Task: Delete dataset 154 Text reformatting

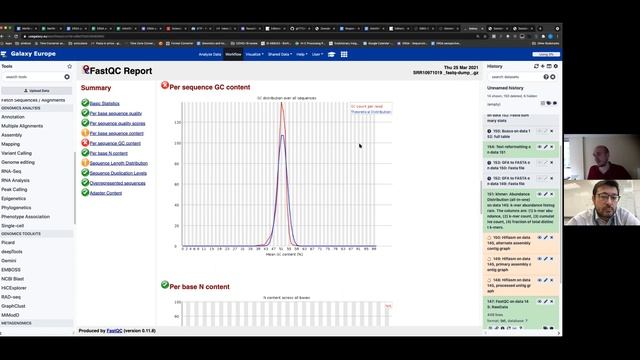Action: (552, 147)
